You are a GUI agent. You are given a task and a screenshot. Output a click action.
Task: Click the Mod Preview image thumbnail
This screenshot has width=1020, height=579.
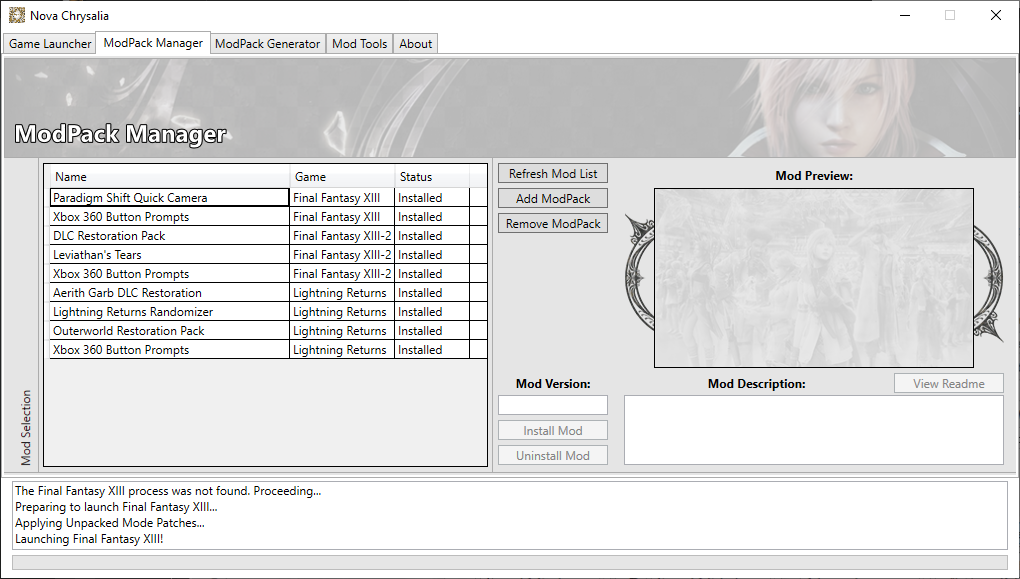[x=813, y=278]
